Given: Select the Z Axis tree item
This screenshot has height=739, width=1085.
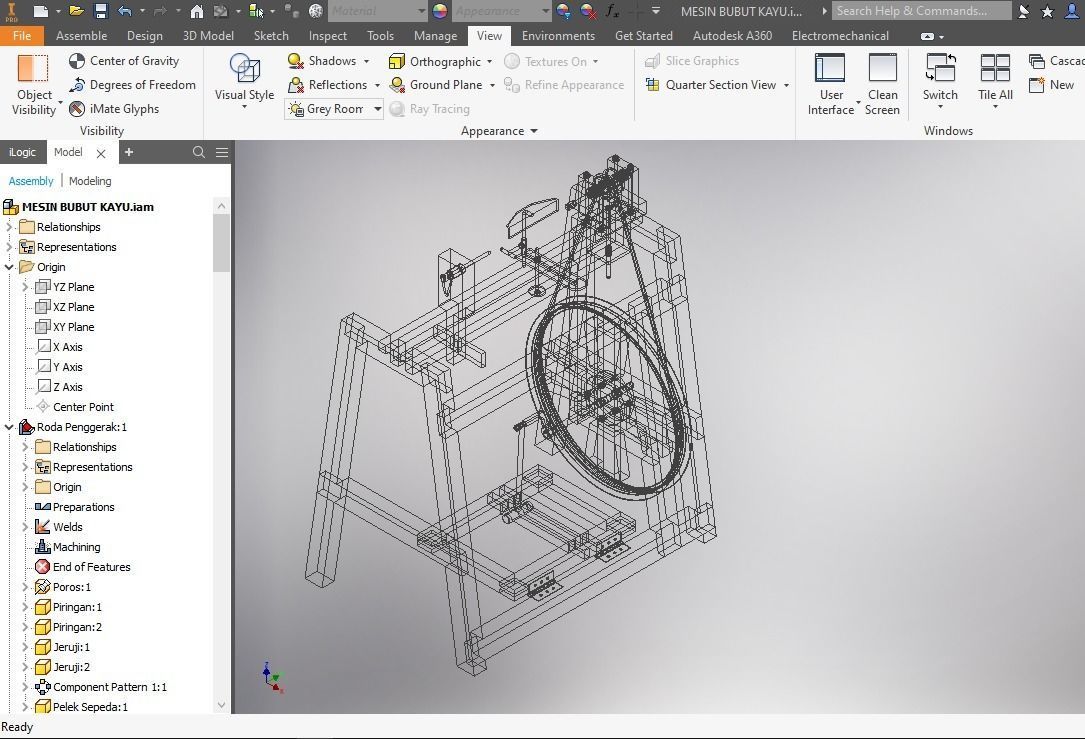Looking at the screenshot, I should click(60, 387).
